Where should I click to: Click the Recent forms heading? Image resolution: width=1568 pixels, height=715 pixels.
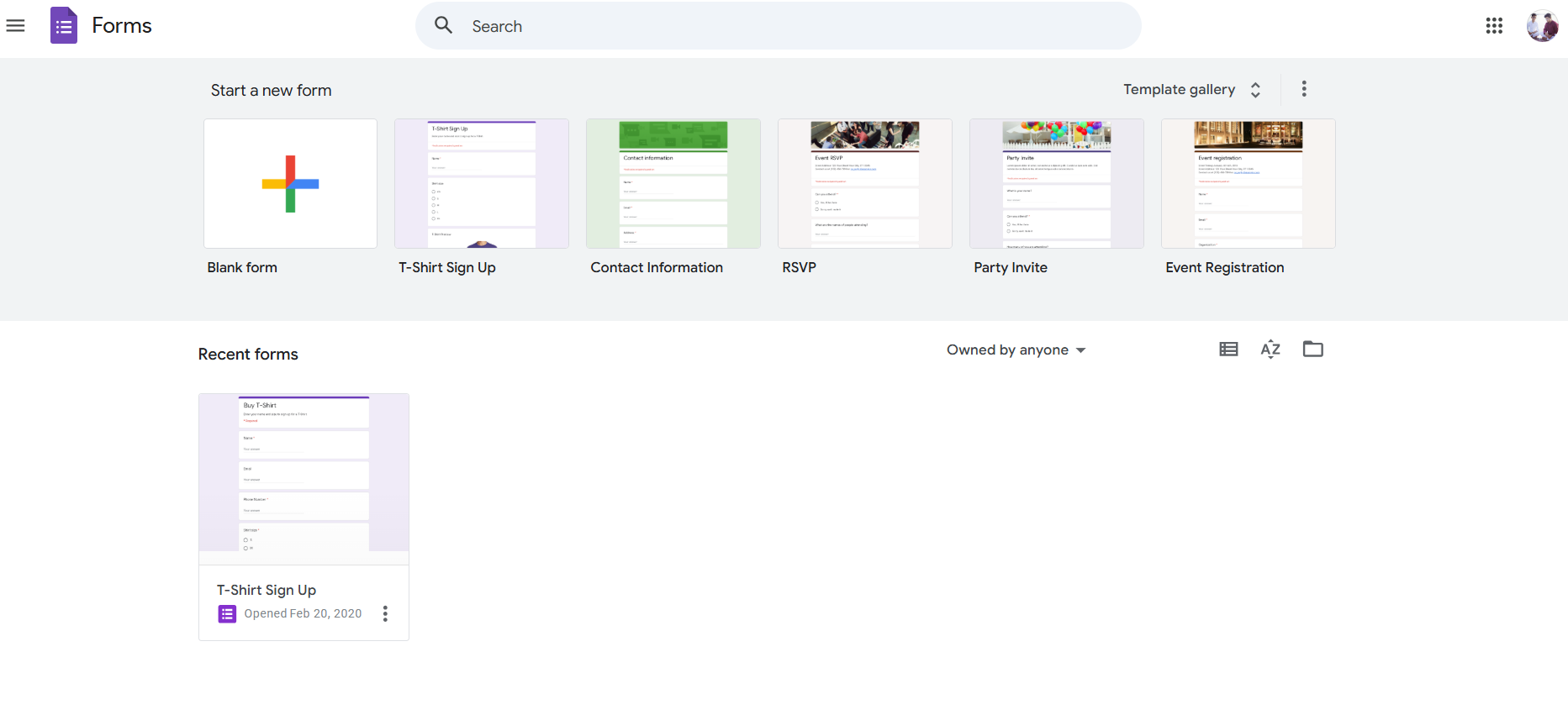point(248,354)
